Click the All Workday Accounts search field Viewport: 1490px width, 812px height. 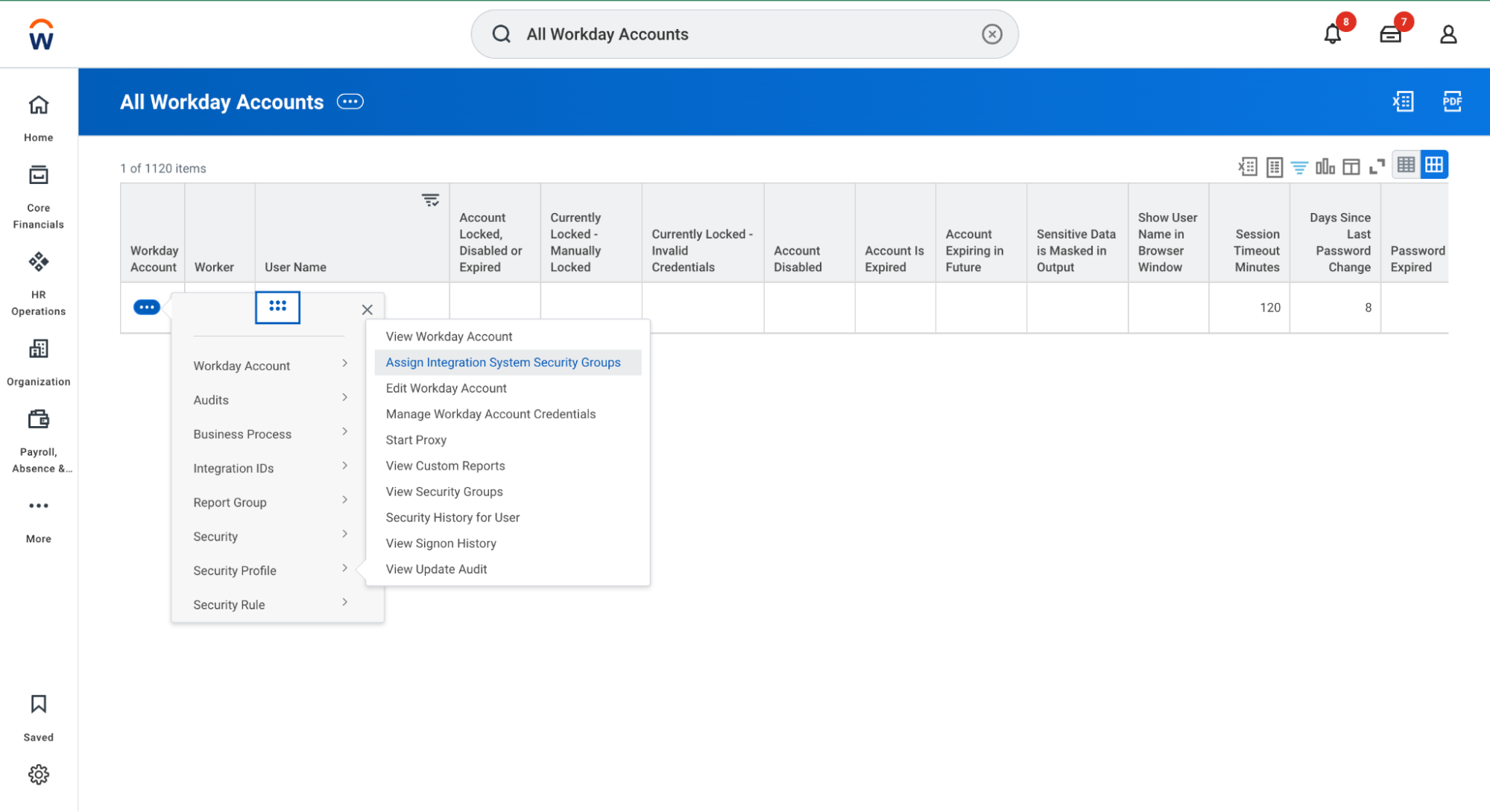click(744, 34)
